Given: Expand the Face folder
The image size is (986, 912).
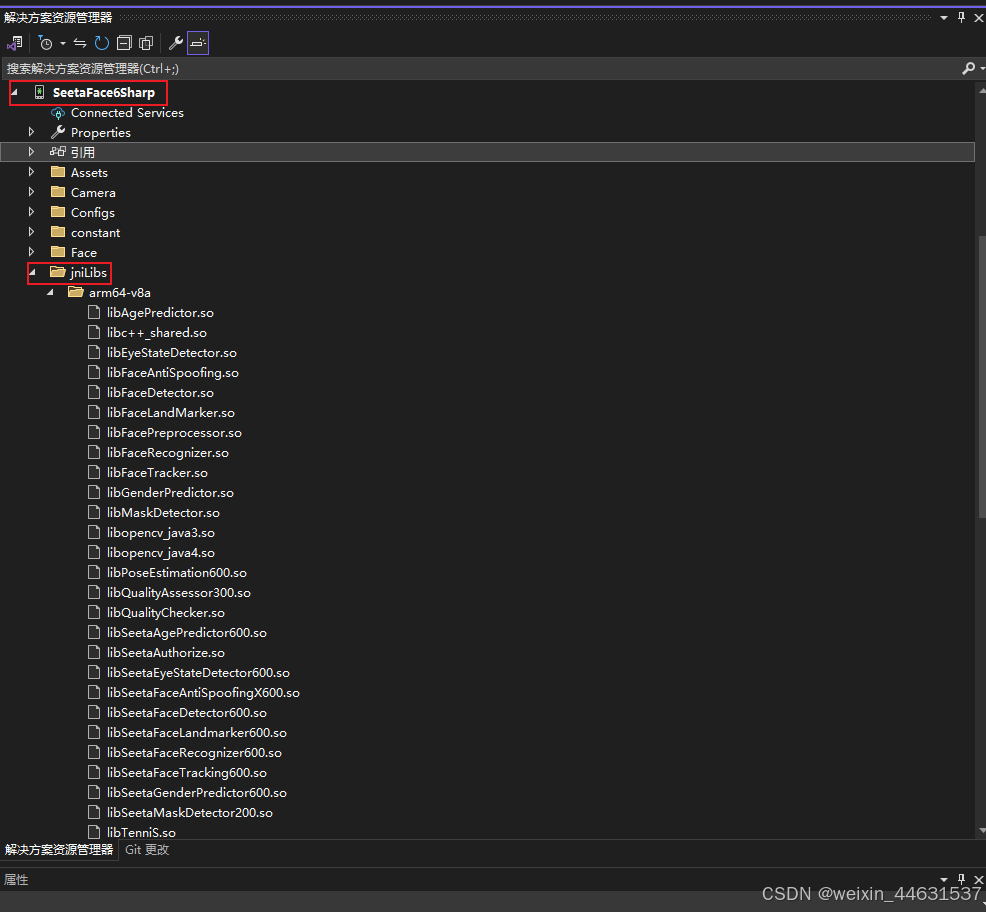Looking at the screenshot, I should click(x=31, y=252).
